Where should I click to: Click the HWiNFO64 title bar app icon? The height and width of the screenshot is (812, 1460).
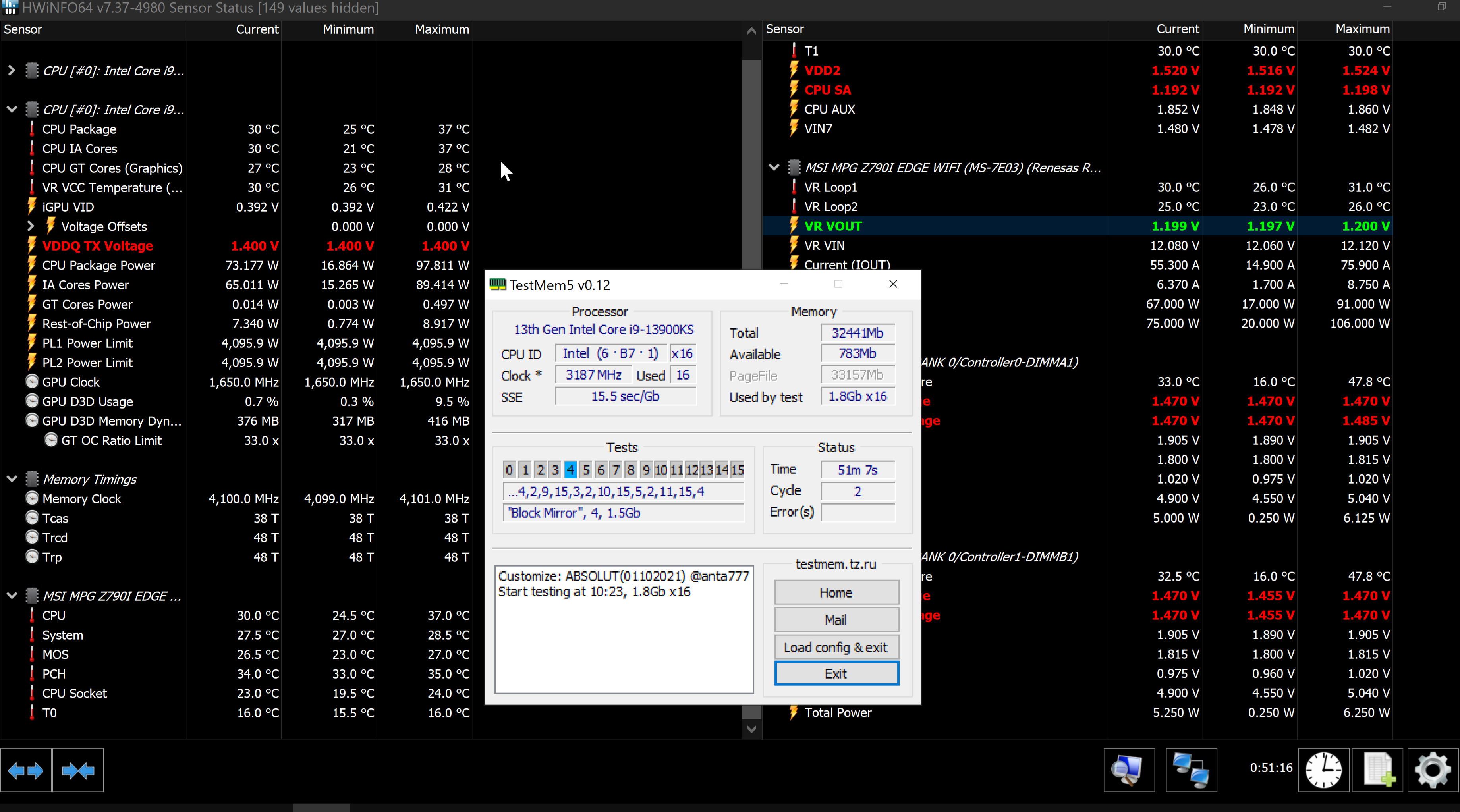10,8
